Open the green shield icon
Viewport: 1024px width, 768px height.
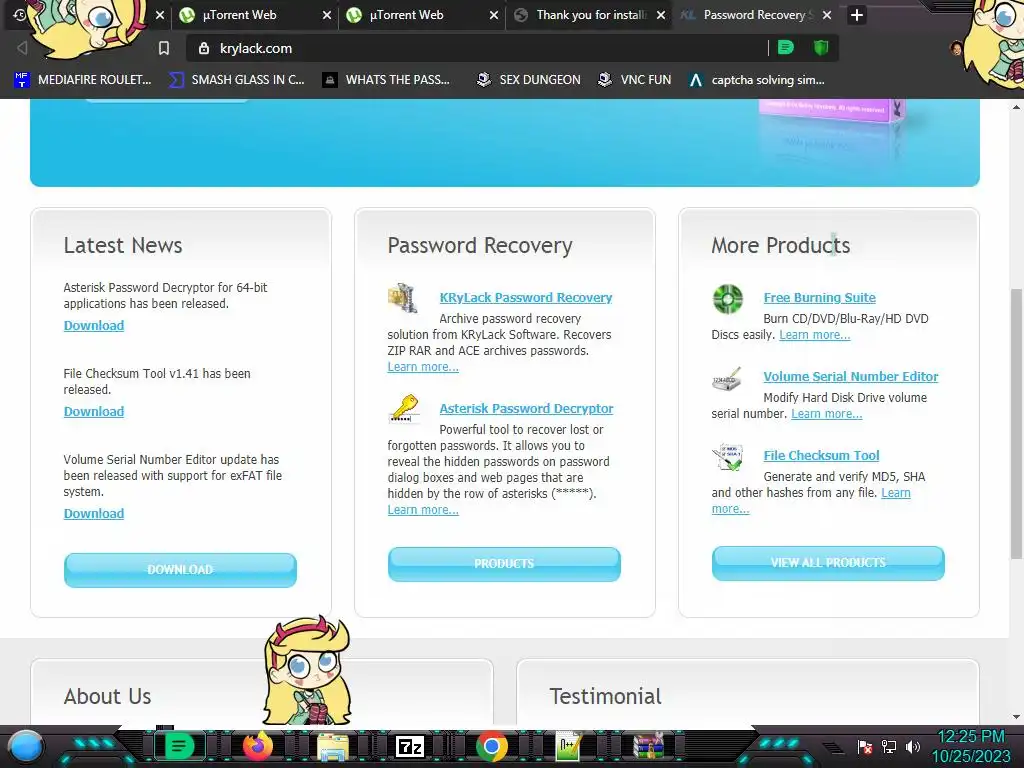821,48
